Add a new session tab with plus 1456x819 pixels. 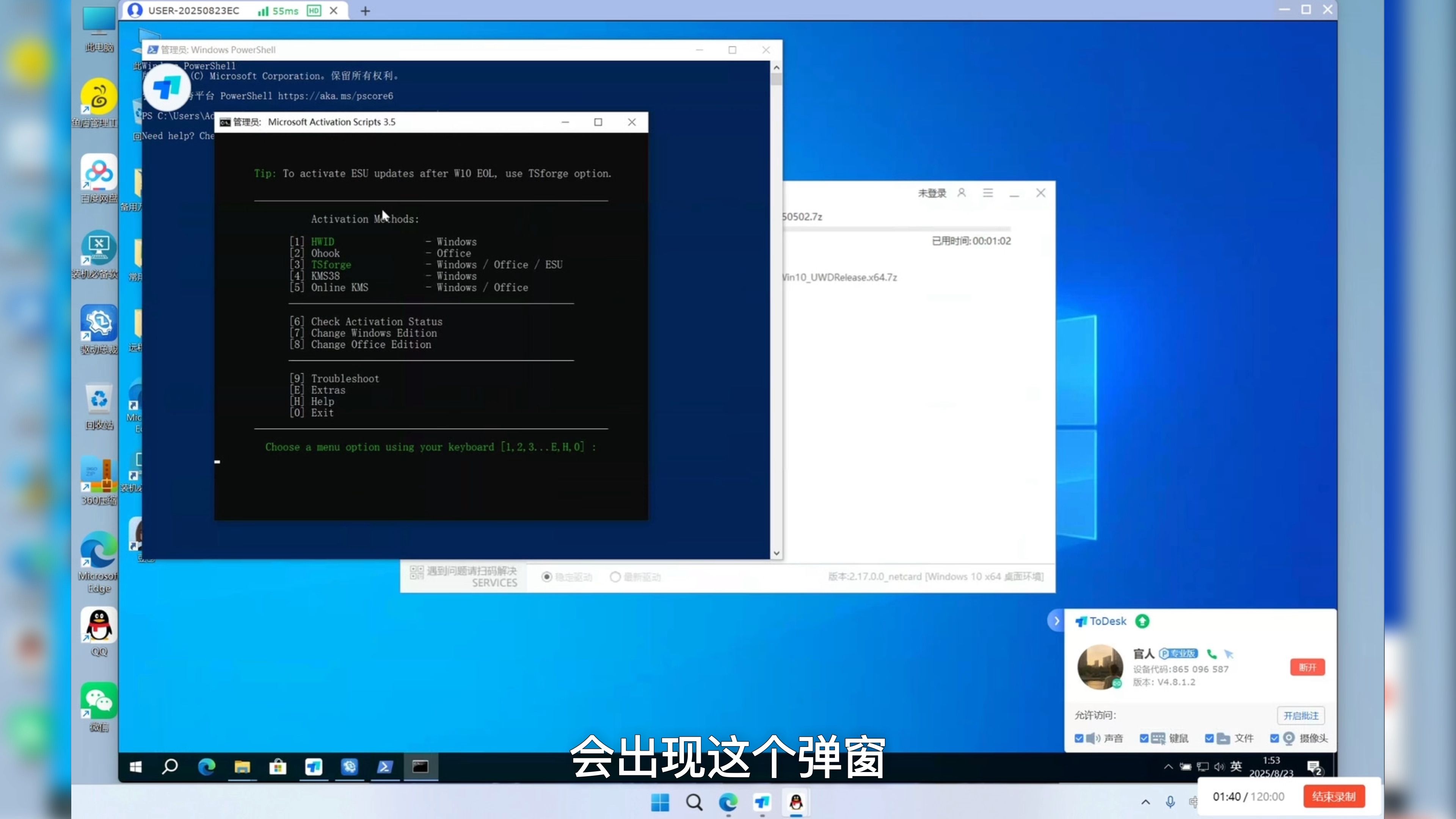(365, 11)
